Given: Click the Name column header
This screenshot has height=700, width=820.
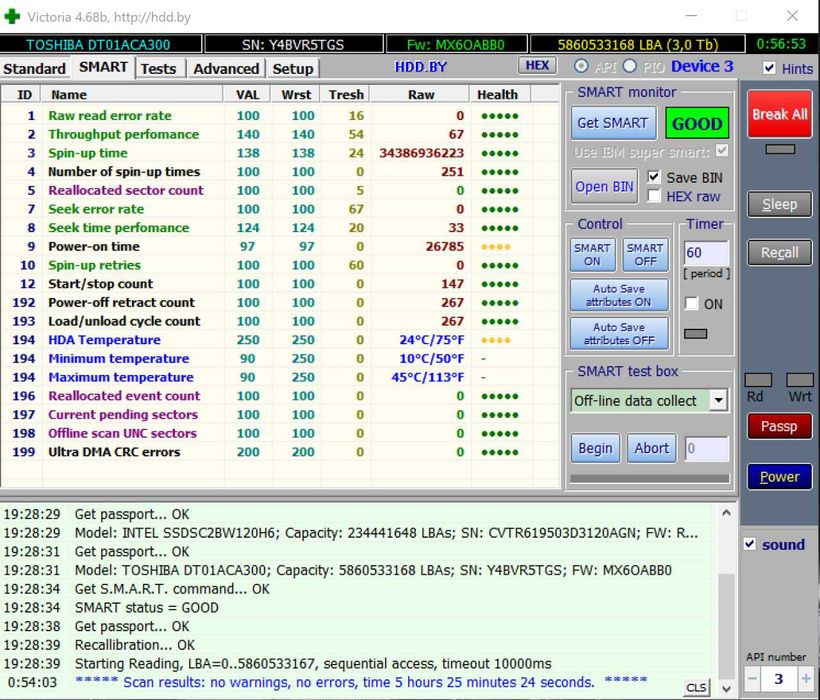Looking at the screenshot, I should tap(133, 95).
